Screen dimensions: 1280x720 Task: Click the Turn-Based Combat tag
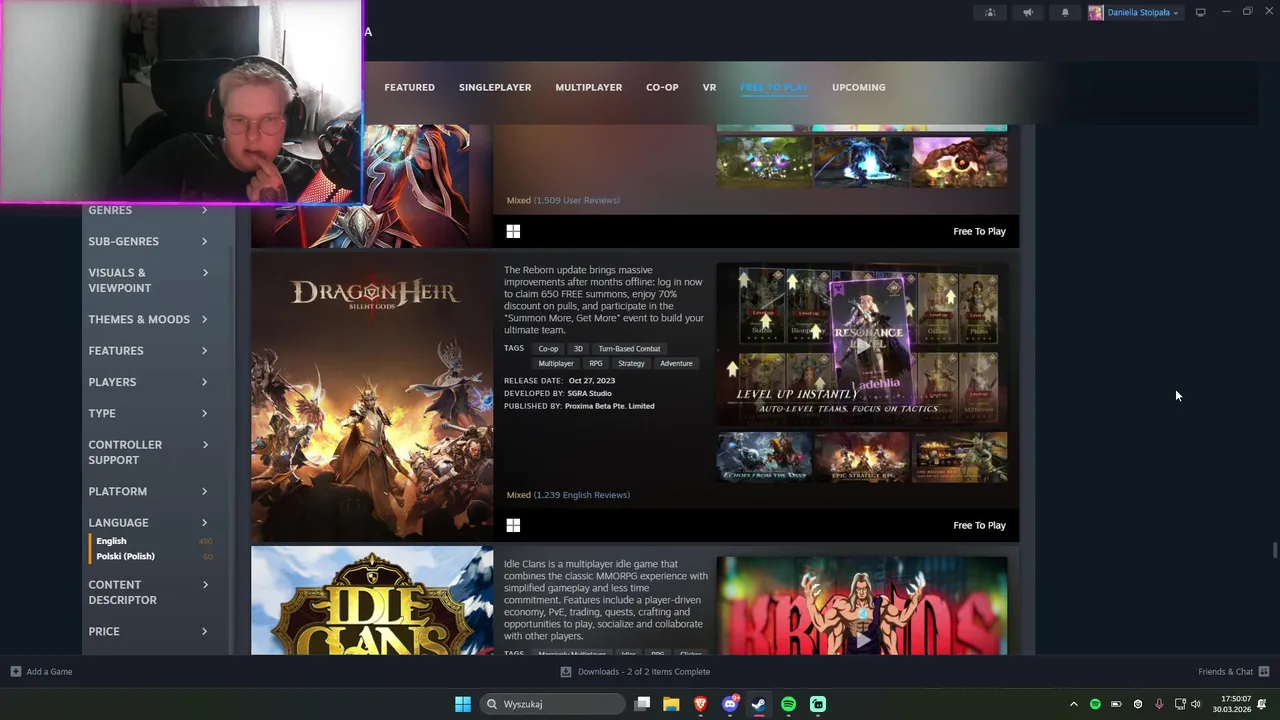tap(629, 349)
